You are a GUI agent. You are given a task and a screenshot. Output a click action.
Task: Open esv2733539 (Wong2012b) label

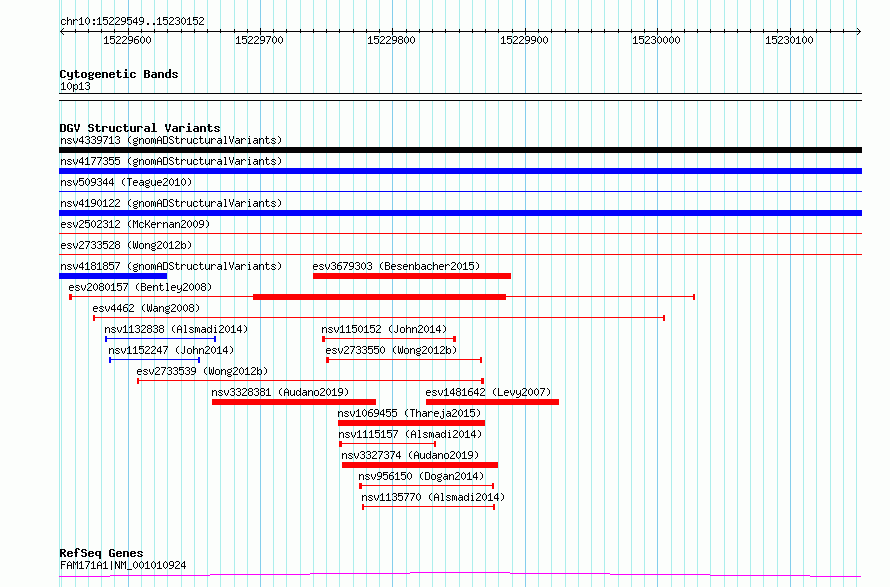(x=202, y=371)
